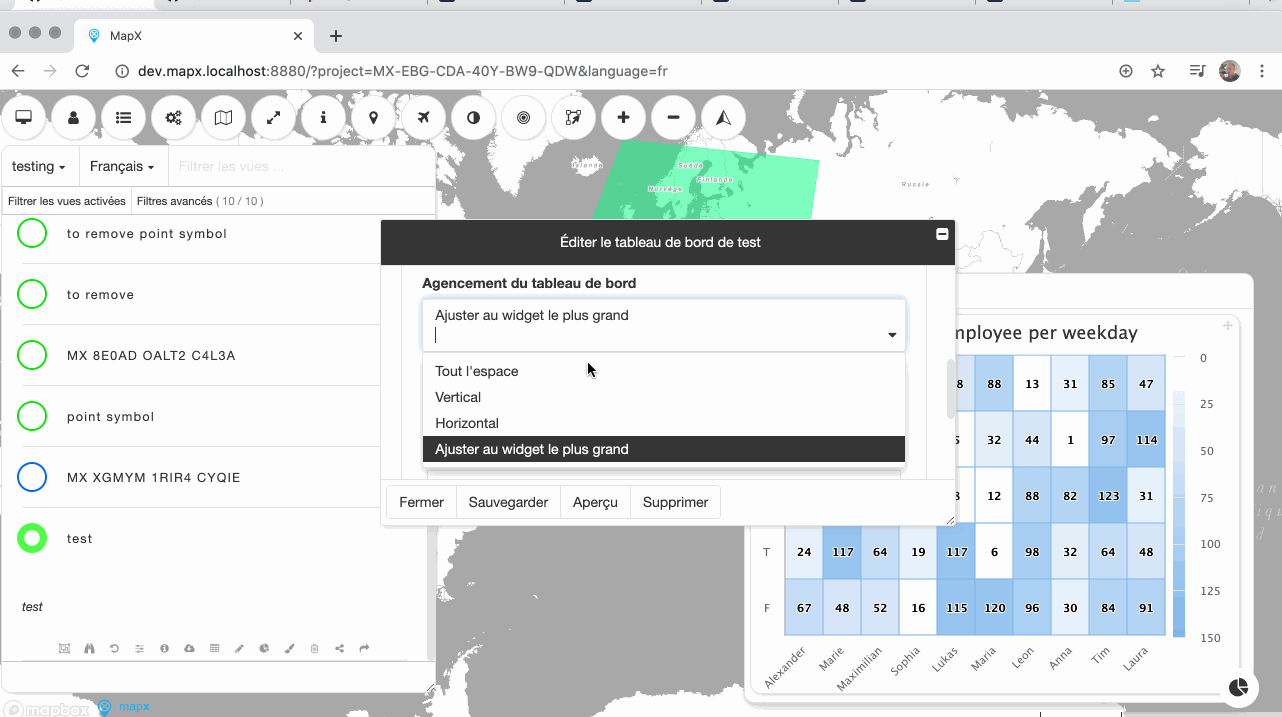
Task: Open the 'Français' language dropdown
Action: 122,165
